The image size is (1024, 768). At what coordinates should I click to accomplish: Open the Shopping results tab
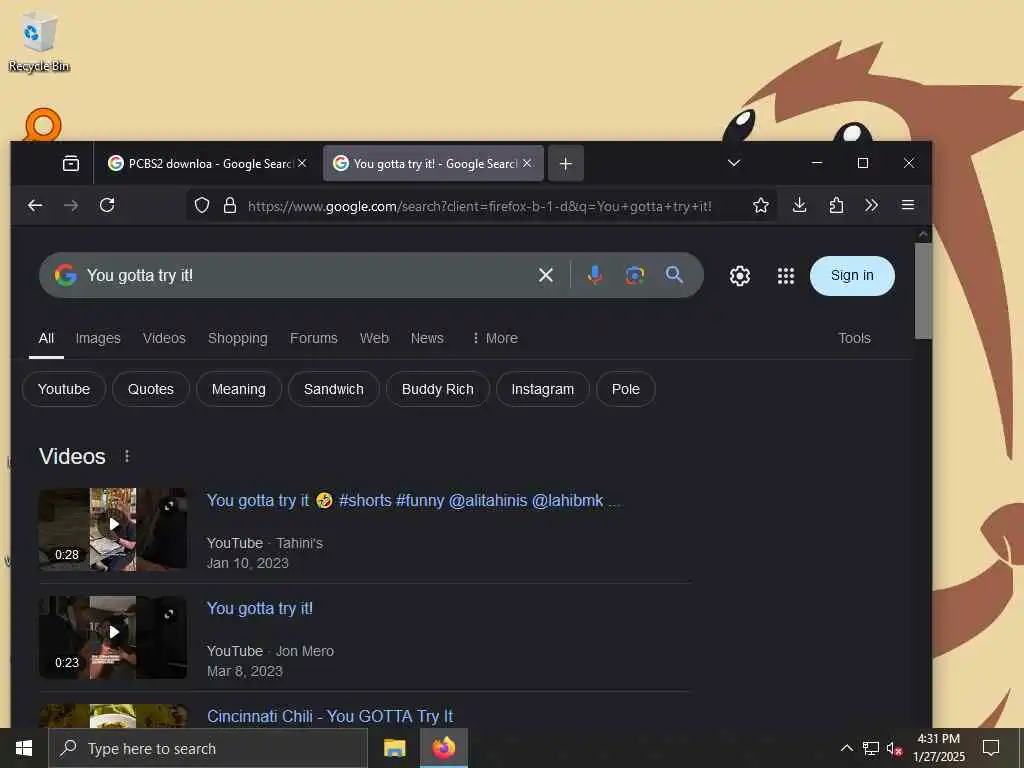tap(238, 338)
